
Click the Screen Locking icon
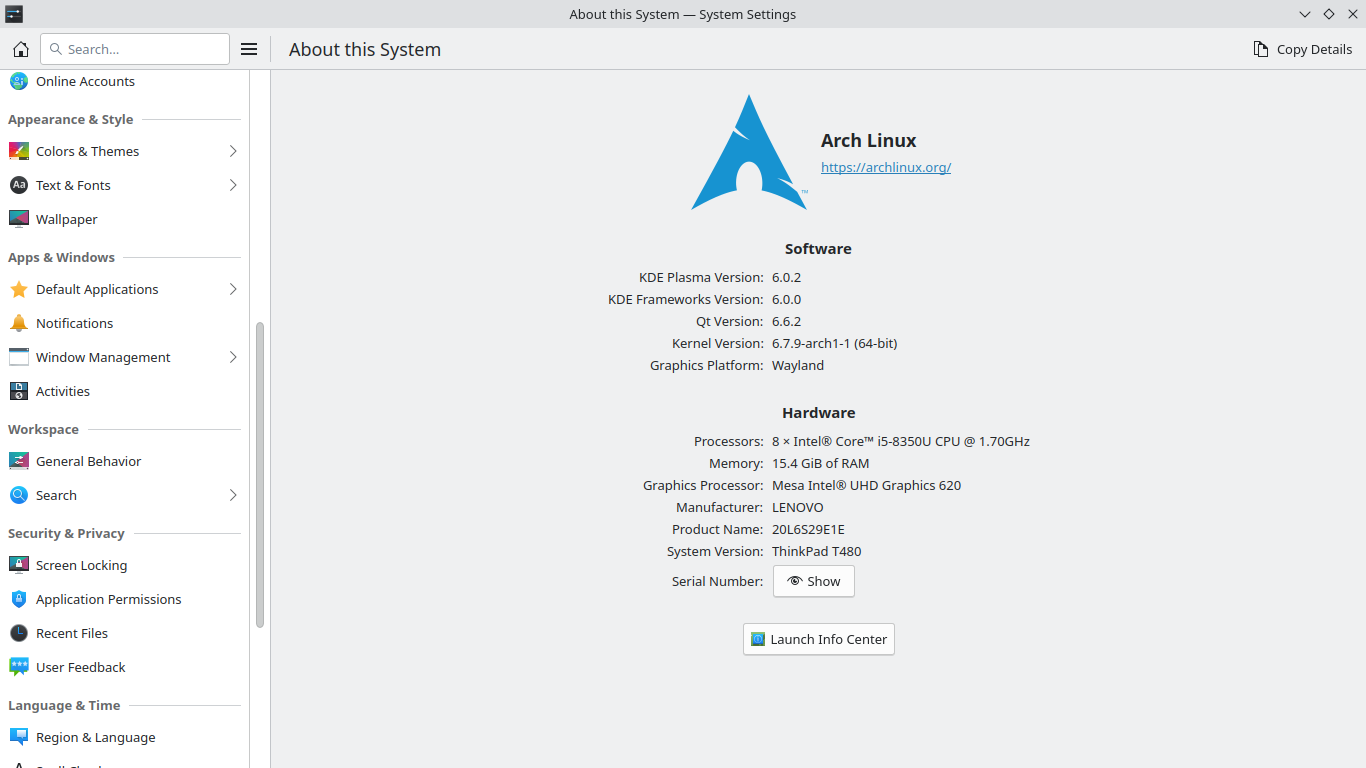(x=18, y=565)
